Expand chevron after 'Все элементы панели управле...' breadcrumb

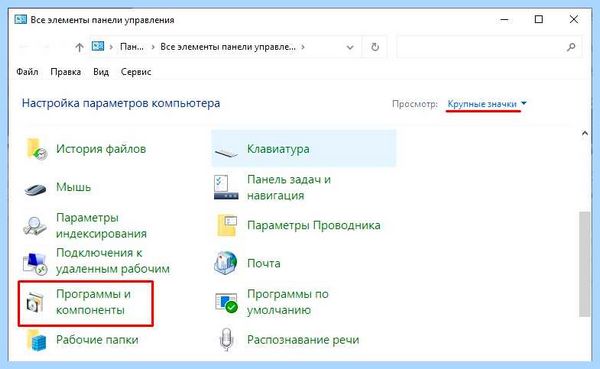(303, 47)
